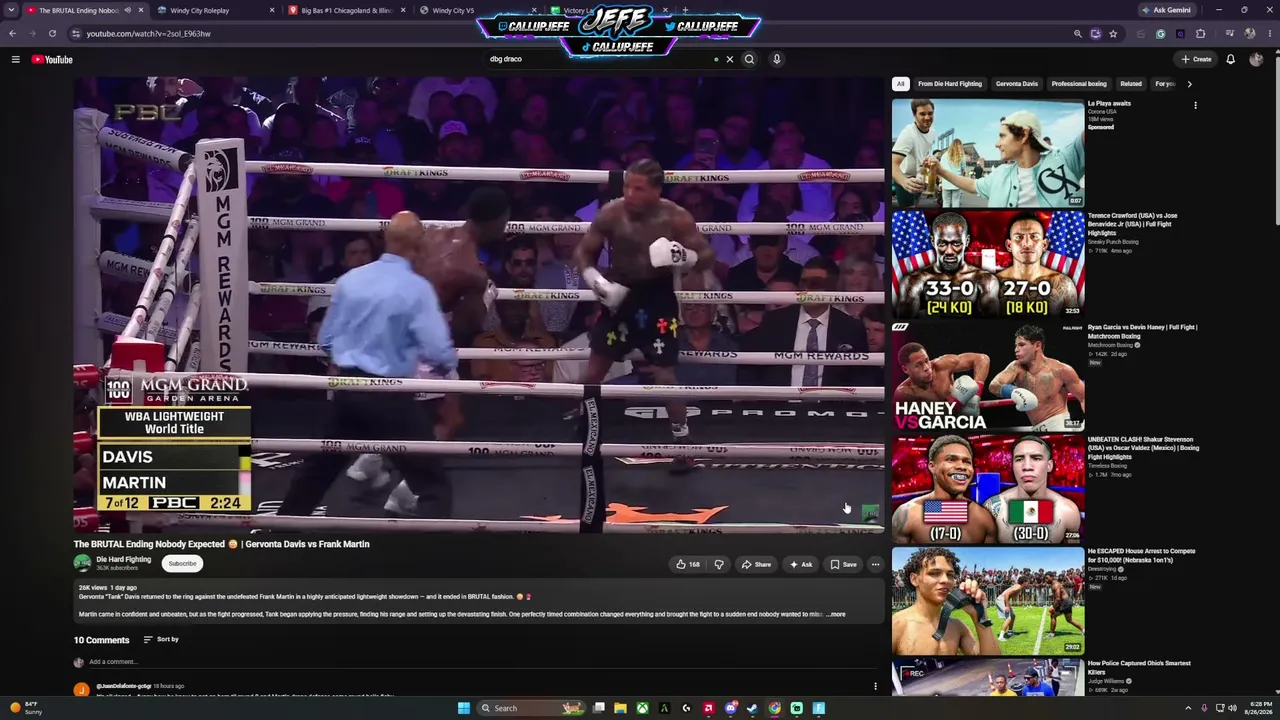
Task: Open He ESCAPED House Arrest video thumbnail
Action: tap(988, 601)
